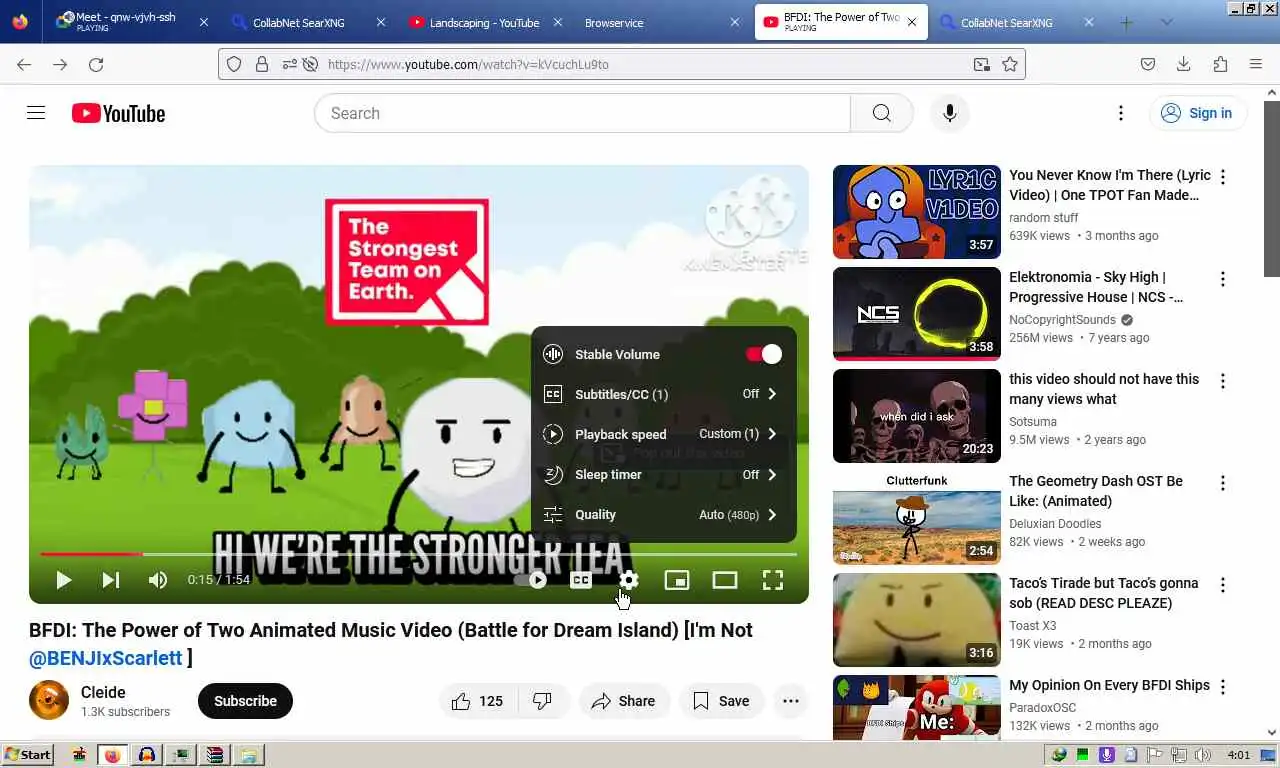Open options for Geometry Dash OST video
The width and height of the screenshot is (1280, 768).
pyautogui.click(x=1222, y=483)
